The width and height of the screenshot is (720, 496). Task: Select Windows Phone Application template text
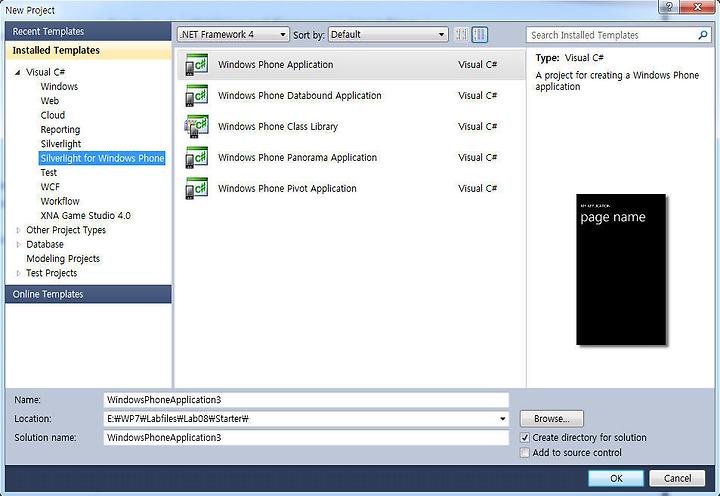click(276, 65)
